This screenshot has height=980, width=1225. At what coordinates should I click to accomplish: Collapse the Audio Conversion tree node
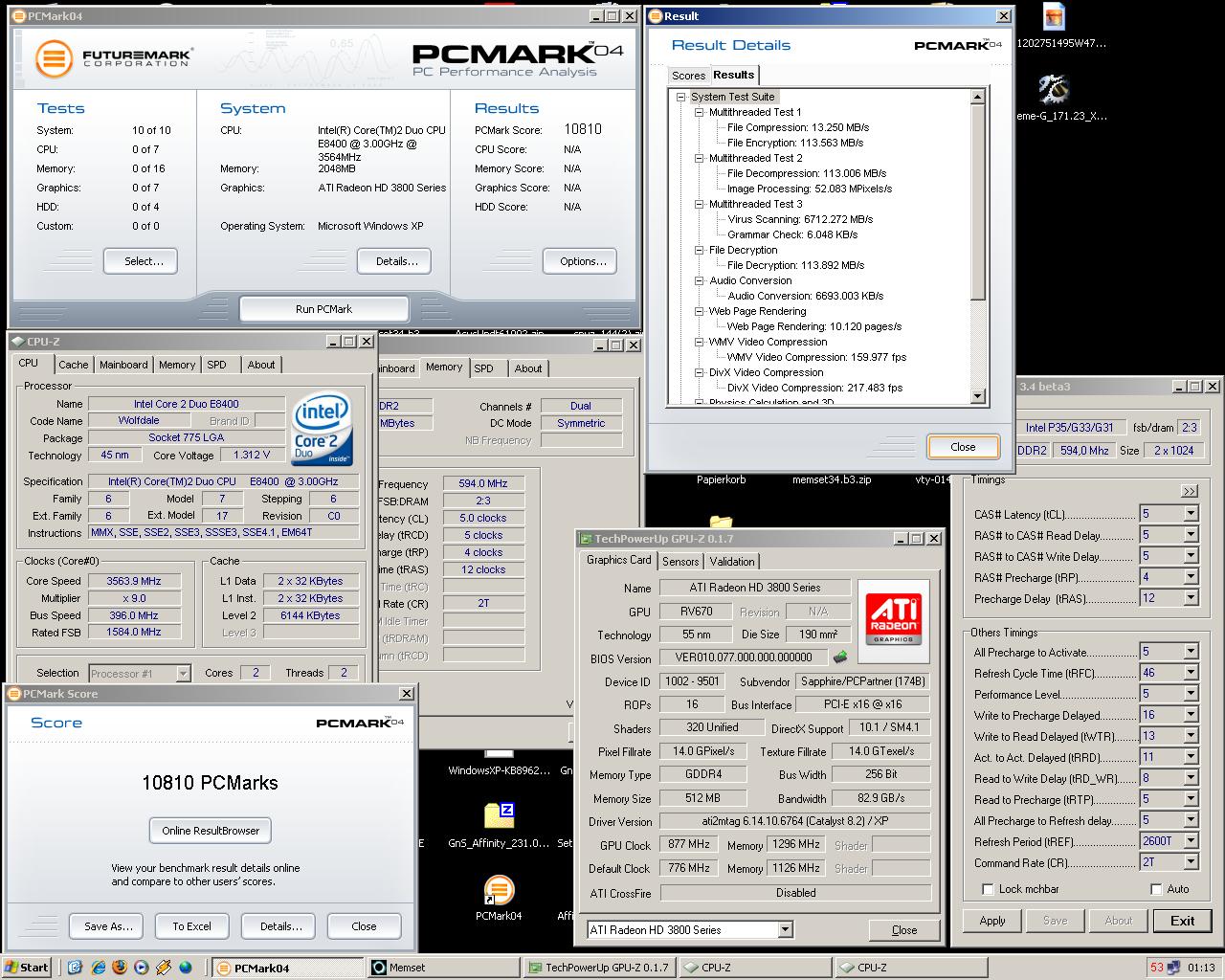pos(700,280)
